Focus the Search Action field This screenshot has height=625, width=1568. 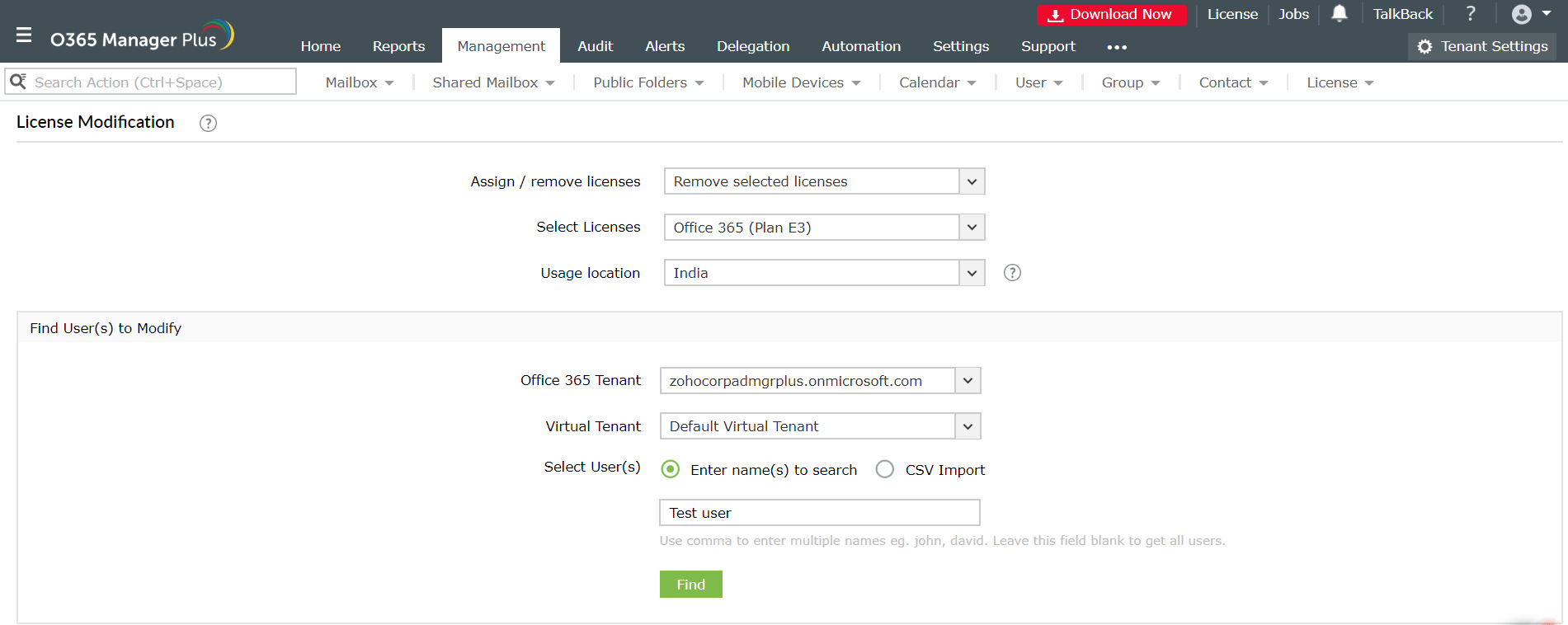point(151,82)
